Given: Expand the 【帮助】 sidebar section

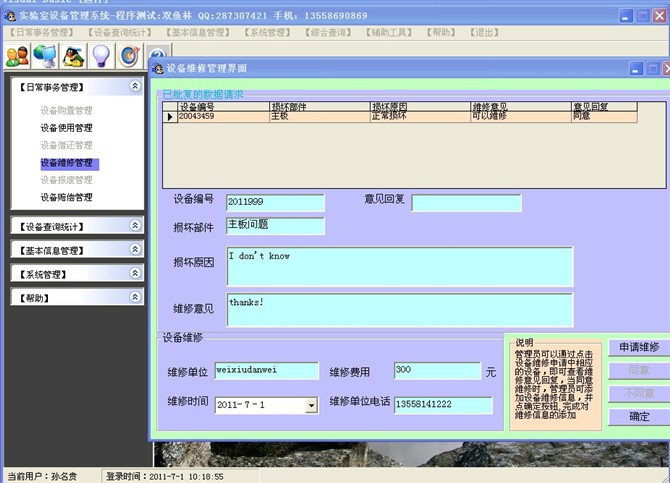Looking at the screenshot, I should coord(135,297).
